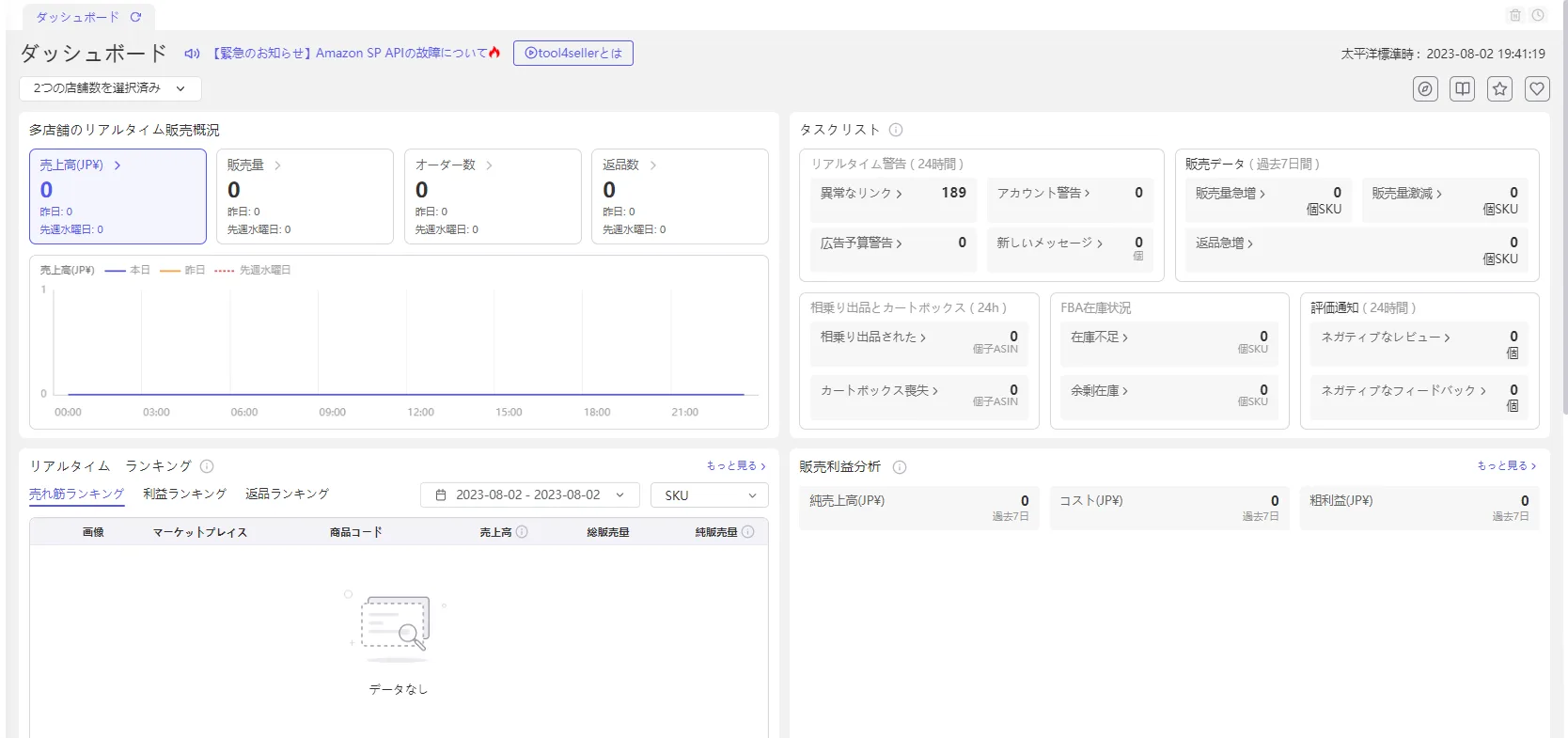The height and width of the screenshot is (738, 1568).
Task: Toggle 本日 legend in sales chart
Action: pos(128,270)
